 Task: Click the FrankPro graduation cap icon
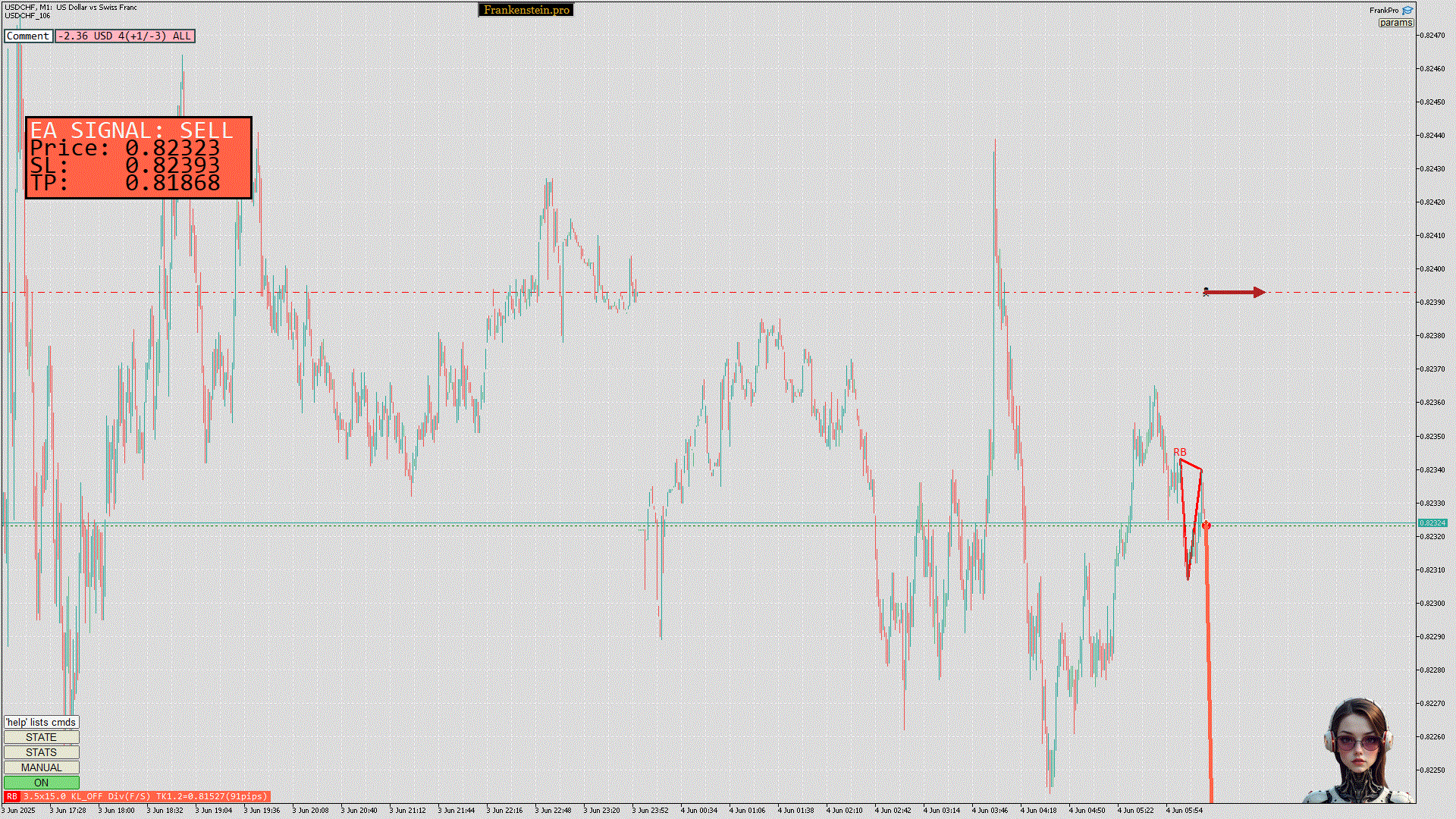pyautogui.click(x=1407, y=11)
